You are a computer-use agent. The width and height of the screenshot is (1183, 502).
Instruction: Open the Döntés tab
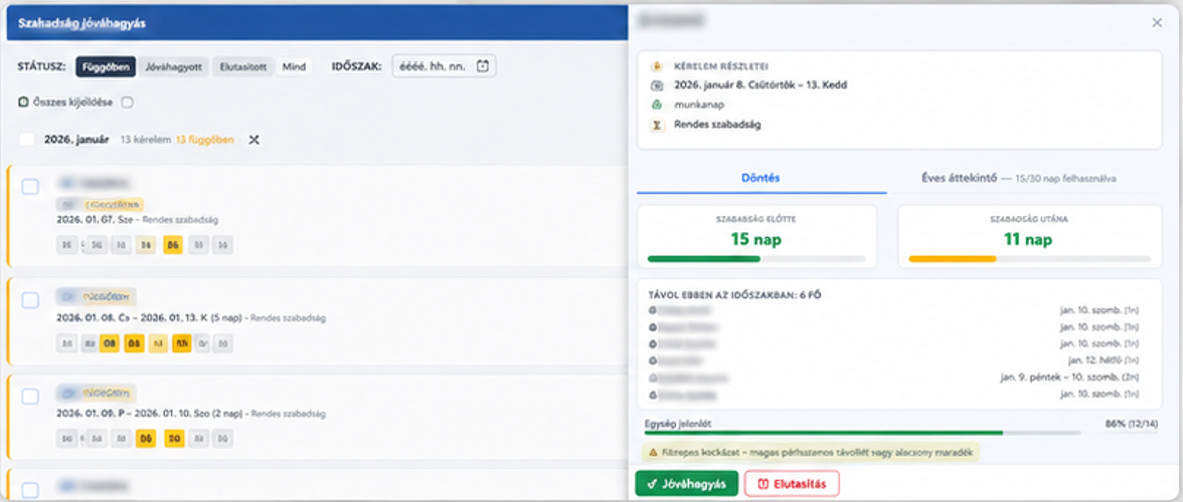[x=761, y=178]
